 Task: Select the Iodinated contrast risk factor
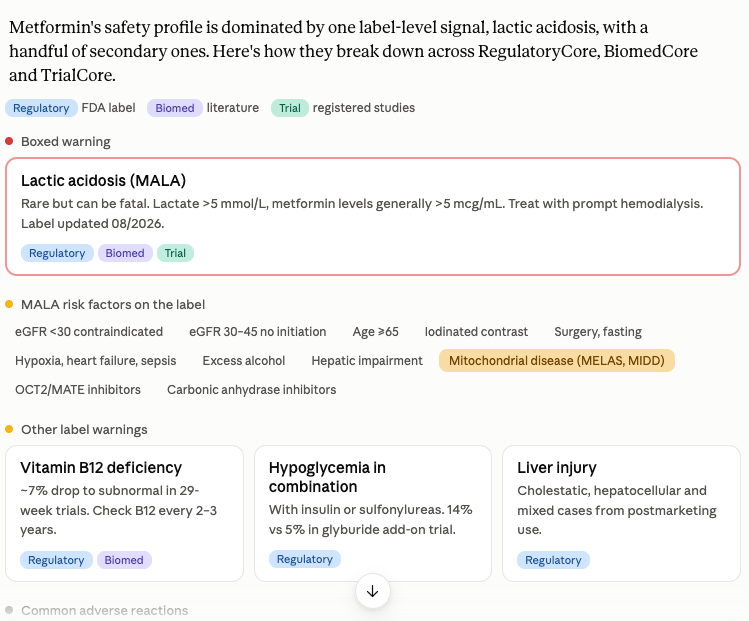(x=476, y=332)
